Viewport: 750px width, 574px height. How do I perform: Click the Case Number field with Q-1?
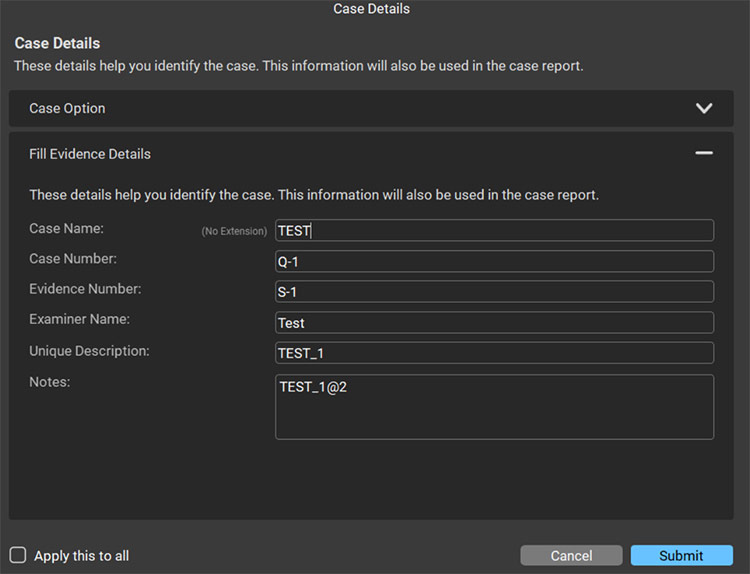point(495,261)
